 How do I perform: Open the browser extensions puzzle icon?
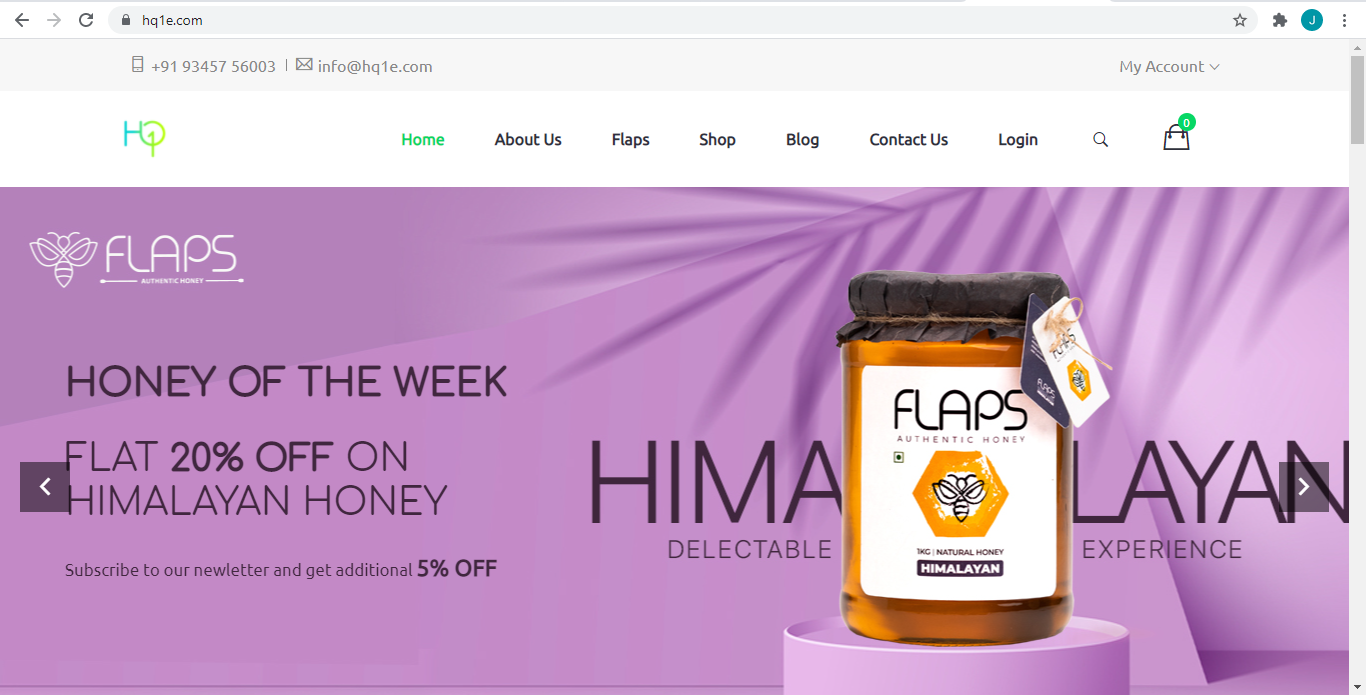click(x=1279, y=20)
